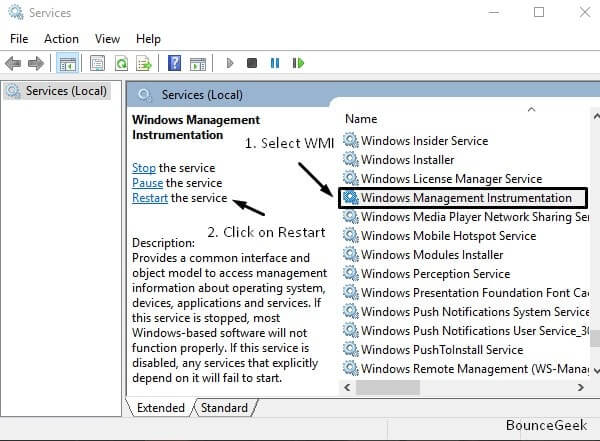Click the horizontal scrollbar thumb

(388, 387)
